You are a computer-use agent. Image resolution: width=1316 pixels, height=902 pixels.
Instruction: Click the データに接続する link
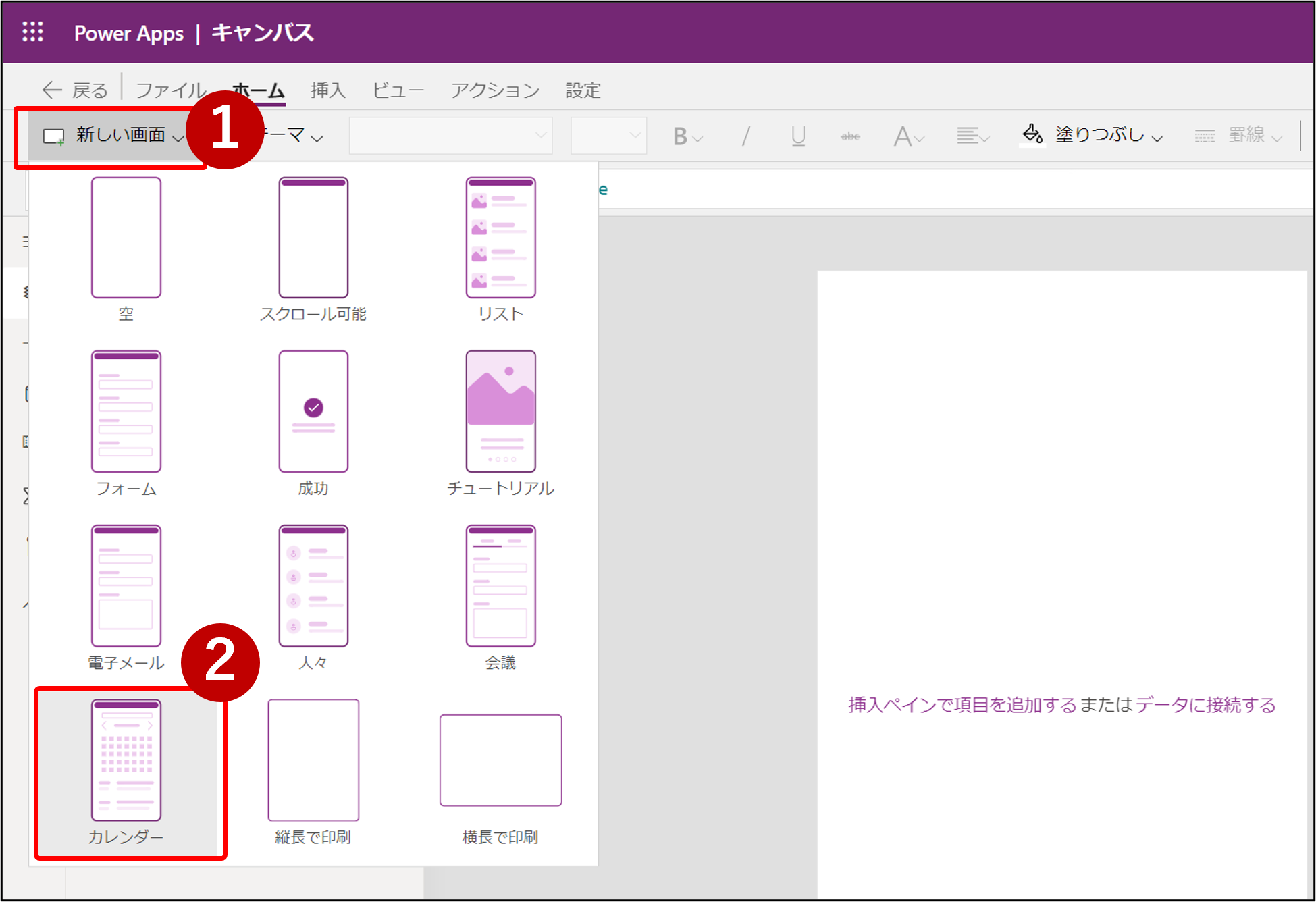click(1205, 705)
